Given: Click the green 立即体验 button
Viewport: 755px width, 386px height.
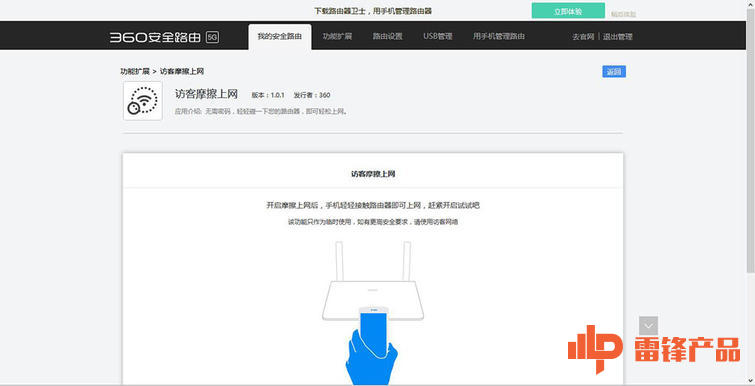Looking at the screenshot, I should [568, 11].
